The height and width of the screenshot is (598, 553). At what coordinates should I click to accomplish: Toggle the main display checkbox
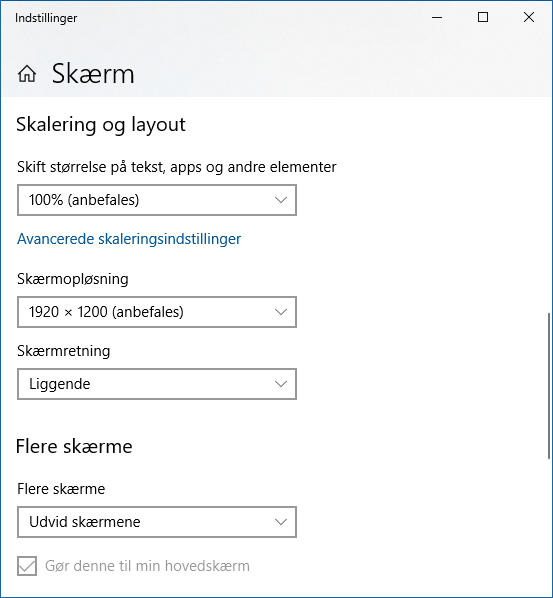27,566
